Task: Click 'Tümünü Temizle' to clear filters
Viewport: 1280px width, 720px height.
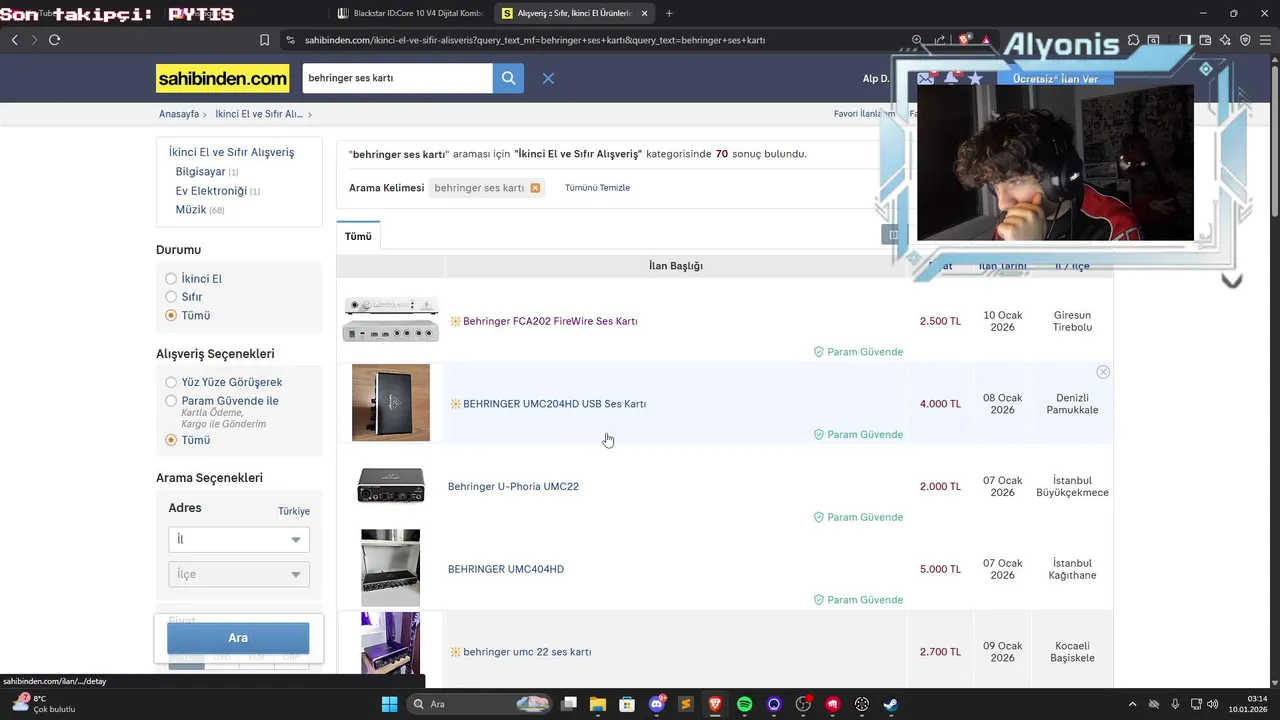Action: point(597,188)
